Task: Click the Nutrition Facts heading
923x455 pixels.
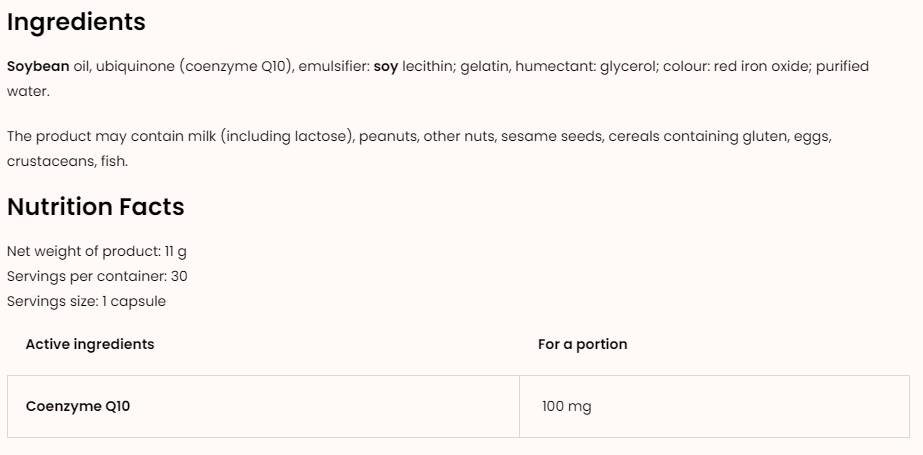Action: tap(96, 207)
